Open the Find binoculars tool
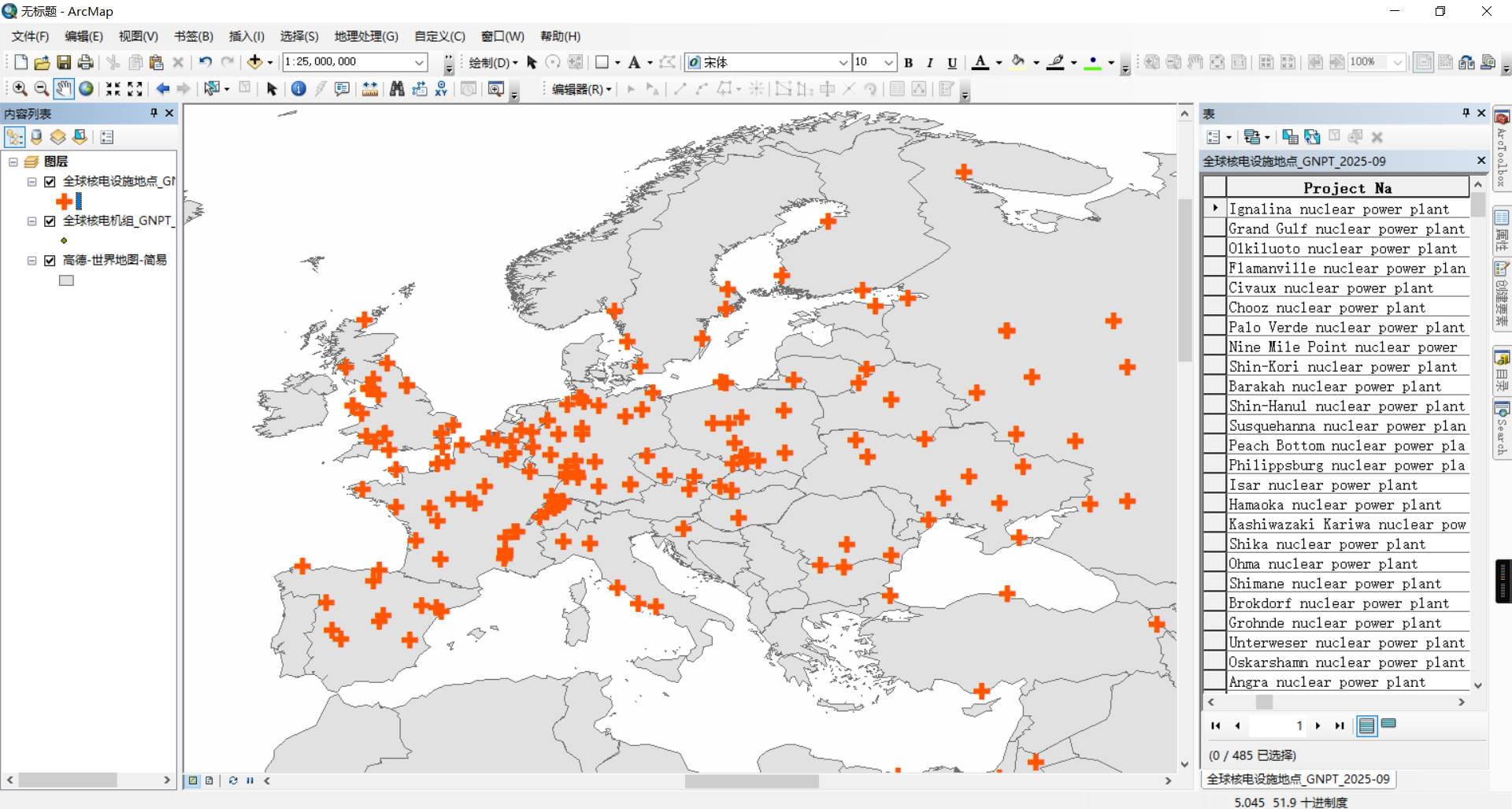 click(x=397, y=89)
